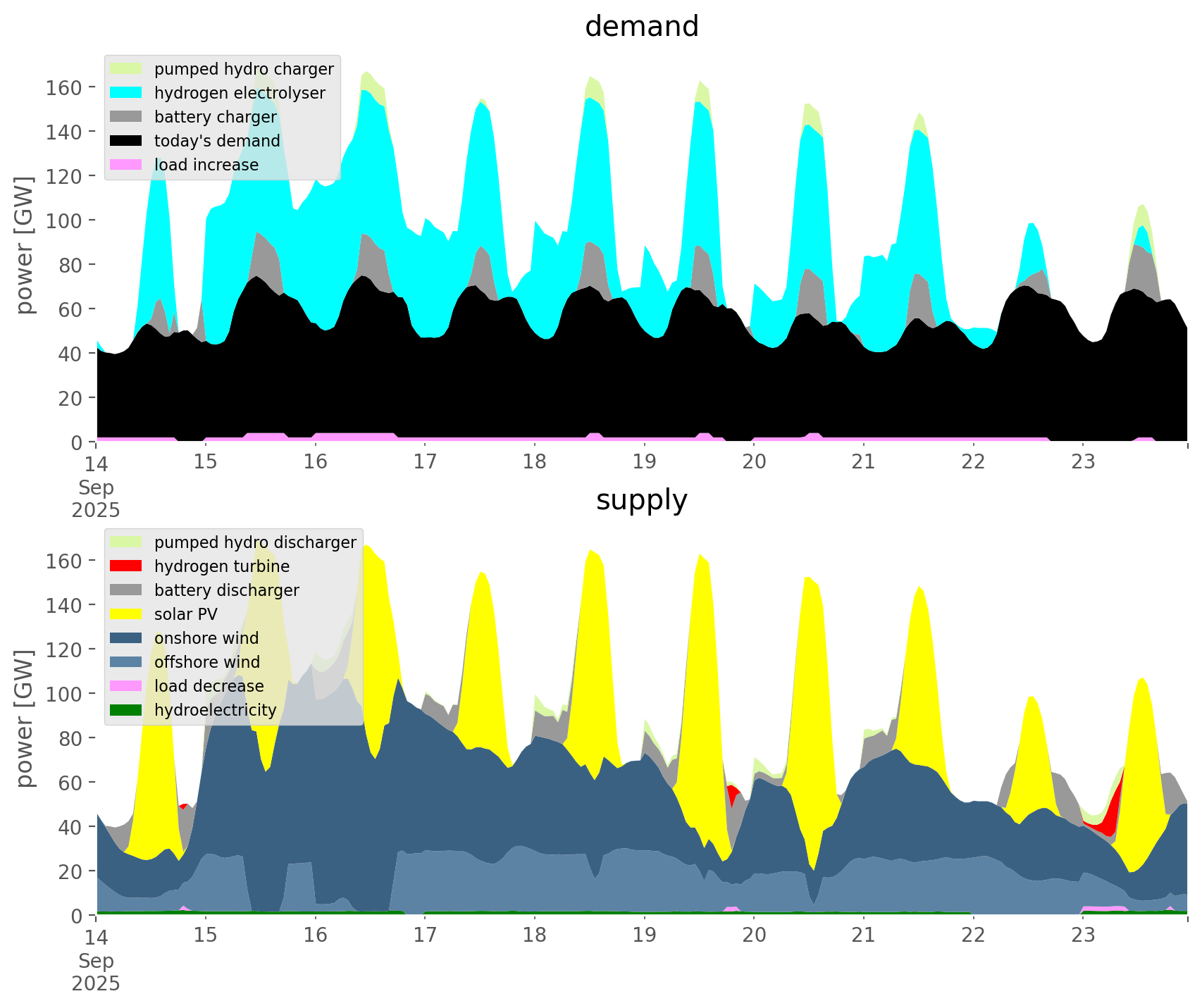The image size is (1202, 1008).
Task: Click the red hydrogen turbine legend swatch
Action: coord(126,566)
